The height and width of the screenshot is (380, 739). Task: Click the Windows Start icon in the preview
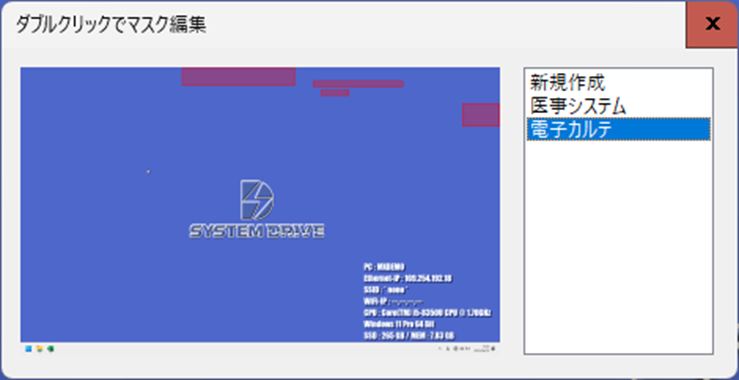28,349
